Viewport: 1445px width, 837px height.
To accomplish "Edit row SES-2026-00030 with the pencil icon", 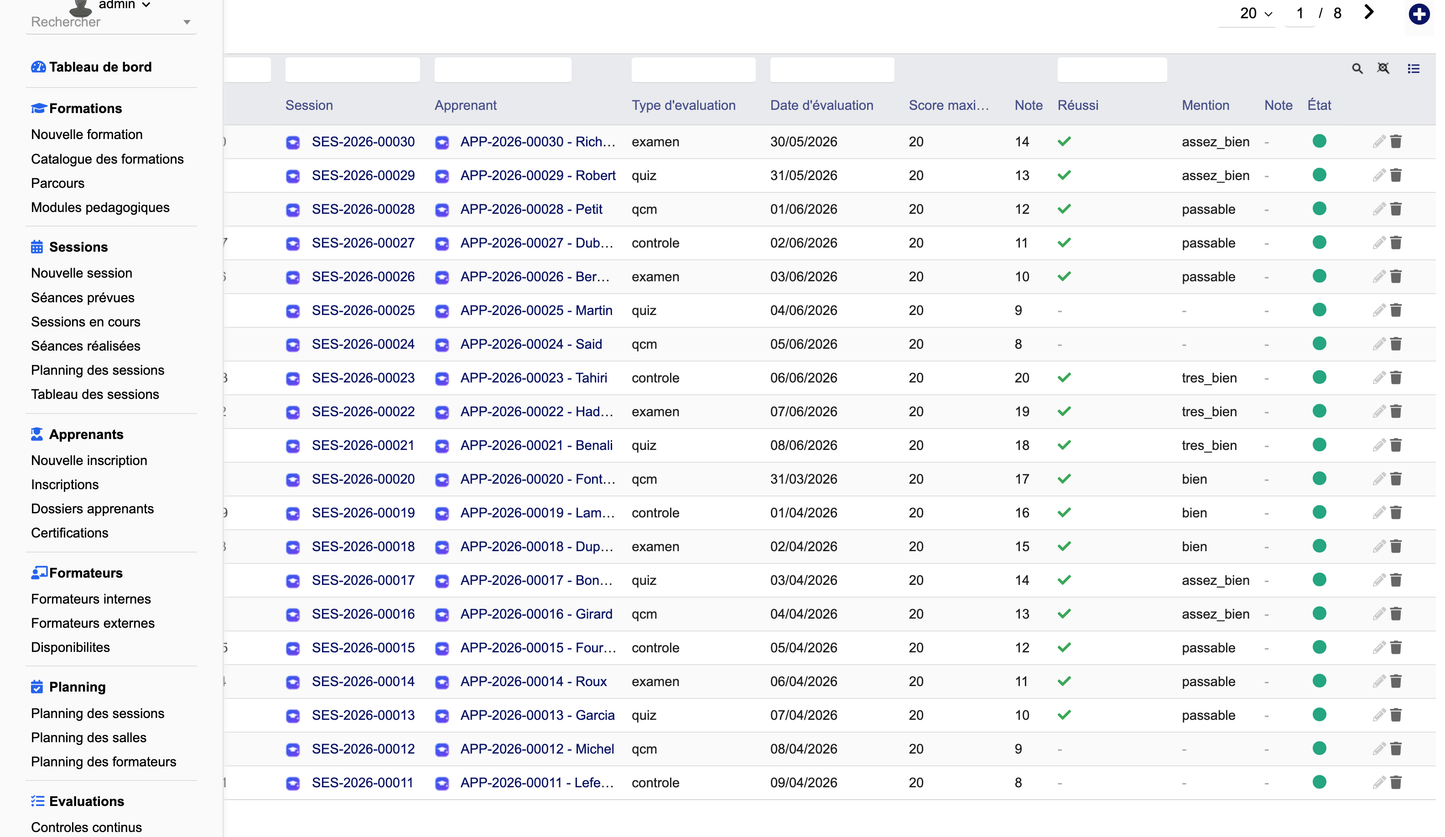I will tap(1379, 142).
